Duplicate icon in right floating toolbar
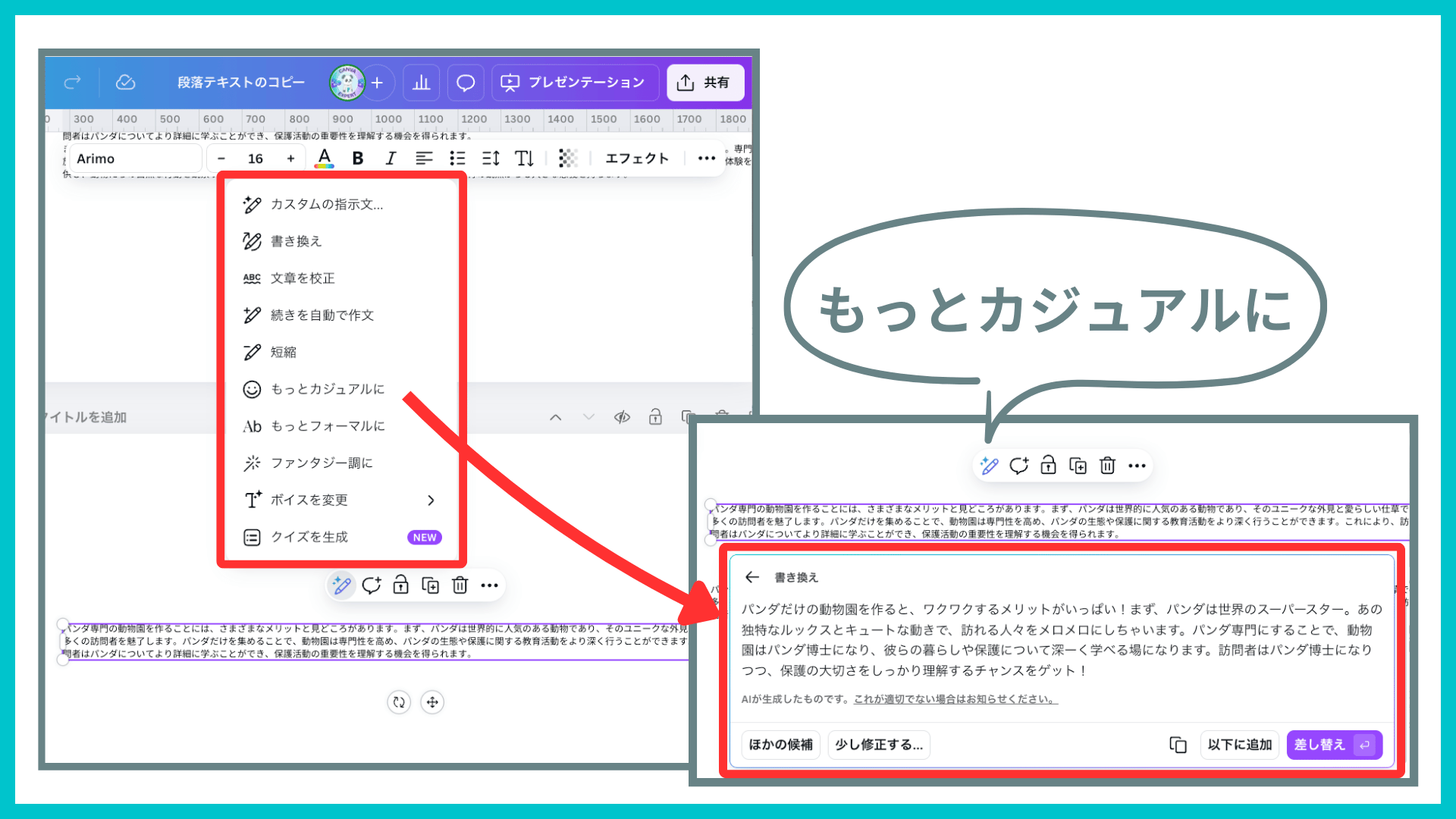Viewport: 1456px width, 819px height. point(1078,466)
